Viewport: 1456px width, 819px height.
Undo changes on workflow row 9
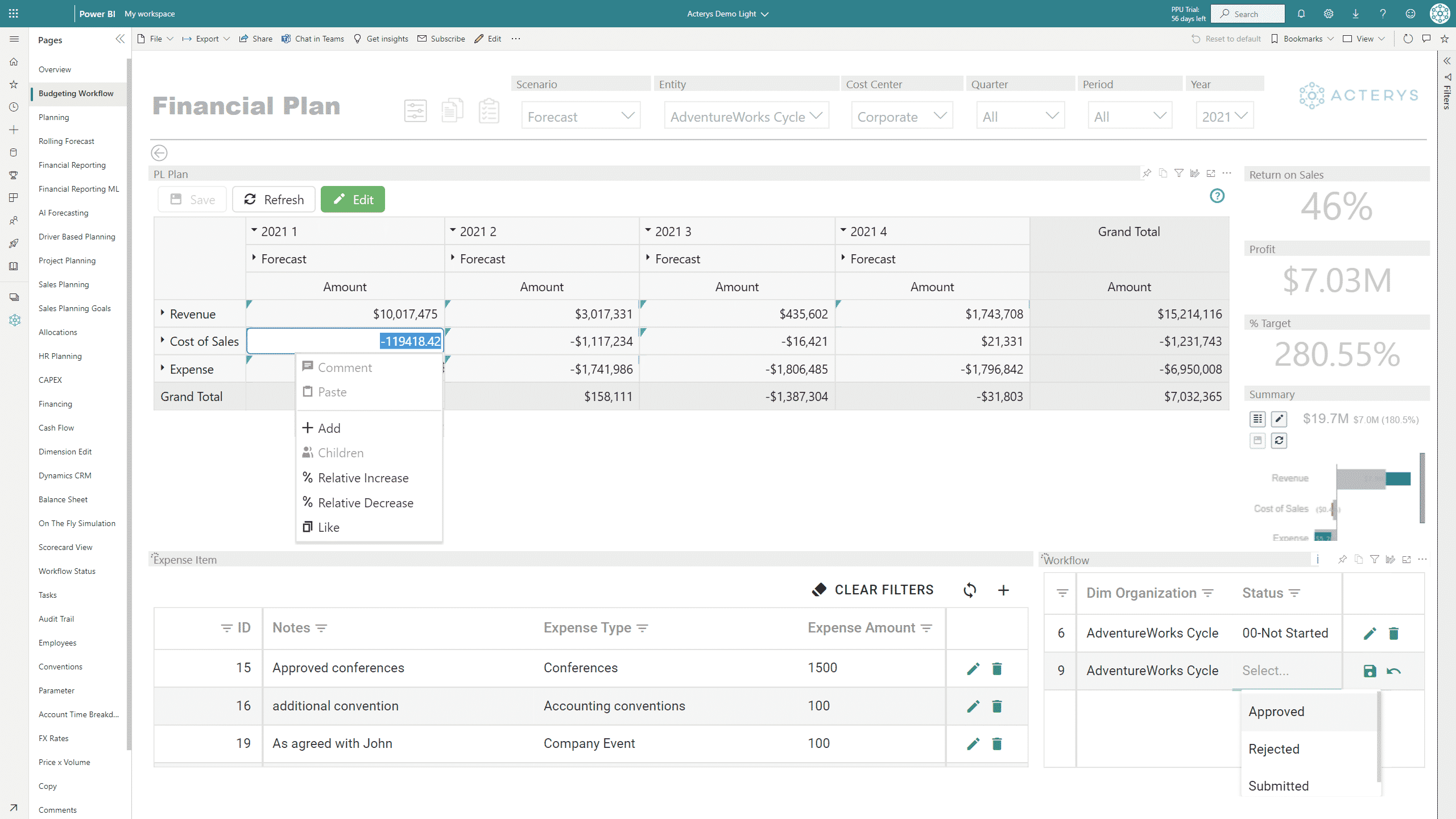(1393, 671)
